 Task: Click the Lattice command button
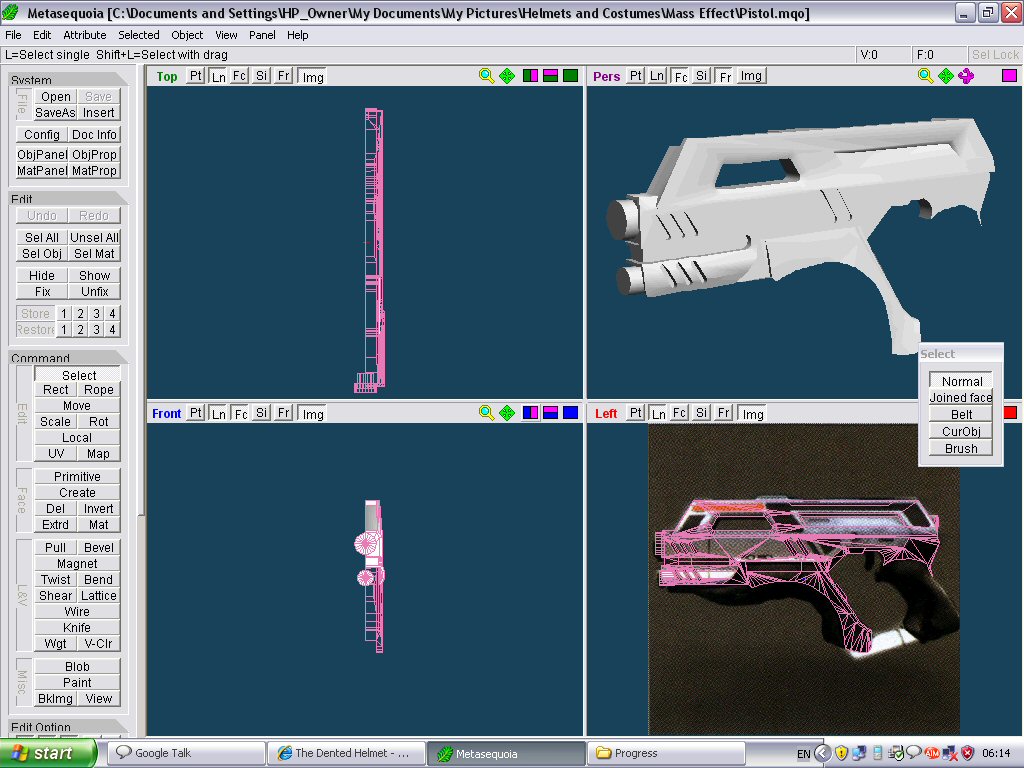(99, 595)
